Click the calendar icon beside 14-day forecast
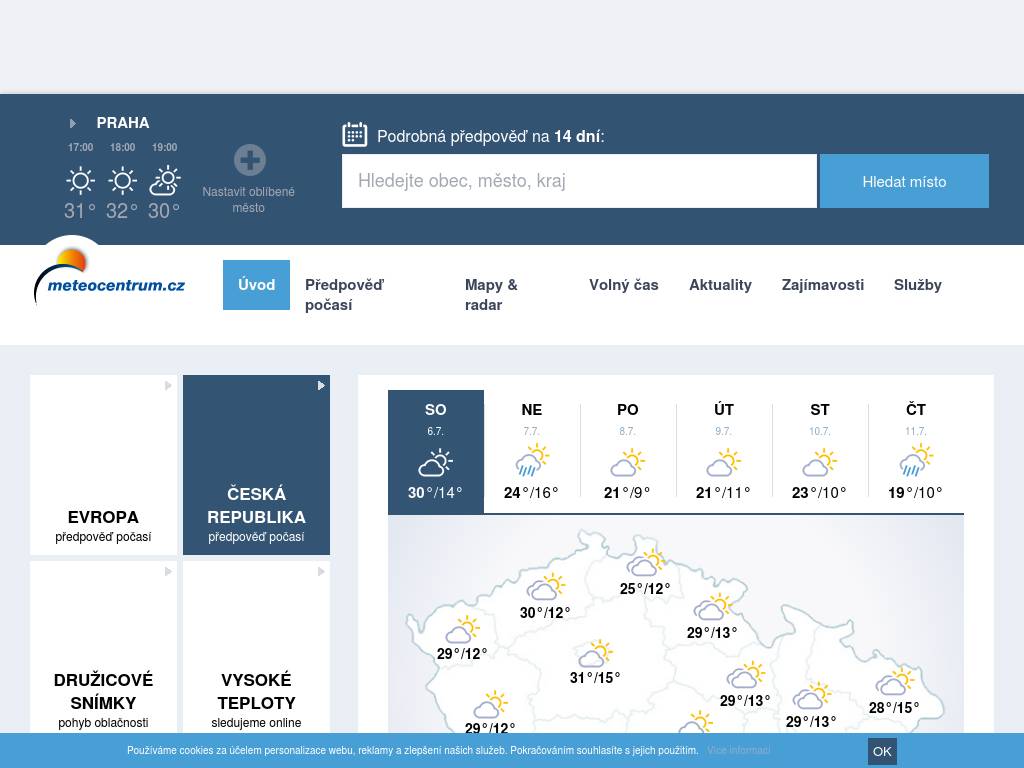This screenshot has height=768, width=1024. pos(355,135)
